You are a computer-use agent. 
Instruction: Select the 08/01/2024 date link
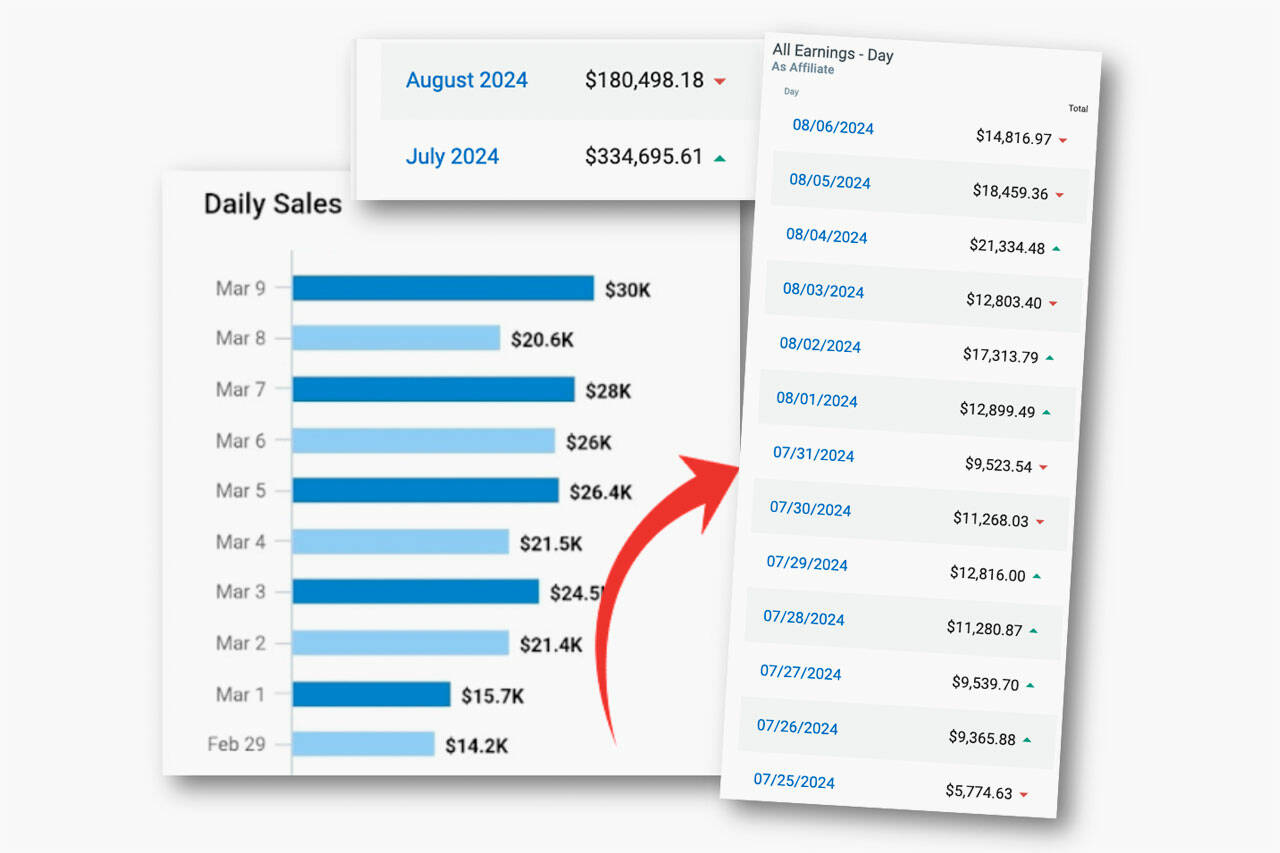(x=817, y=400)
